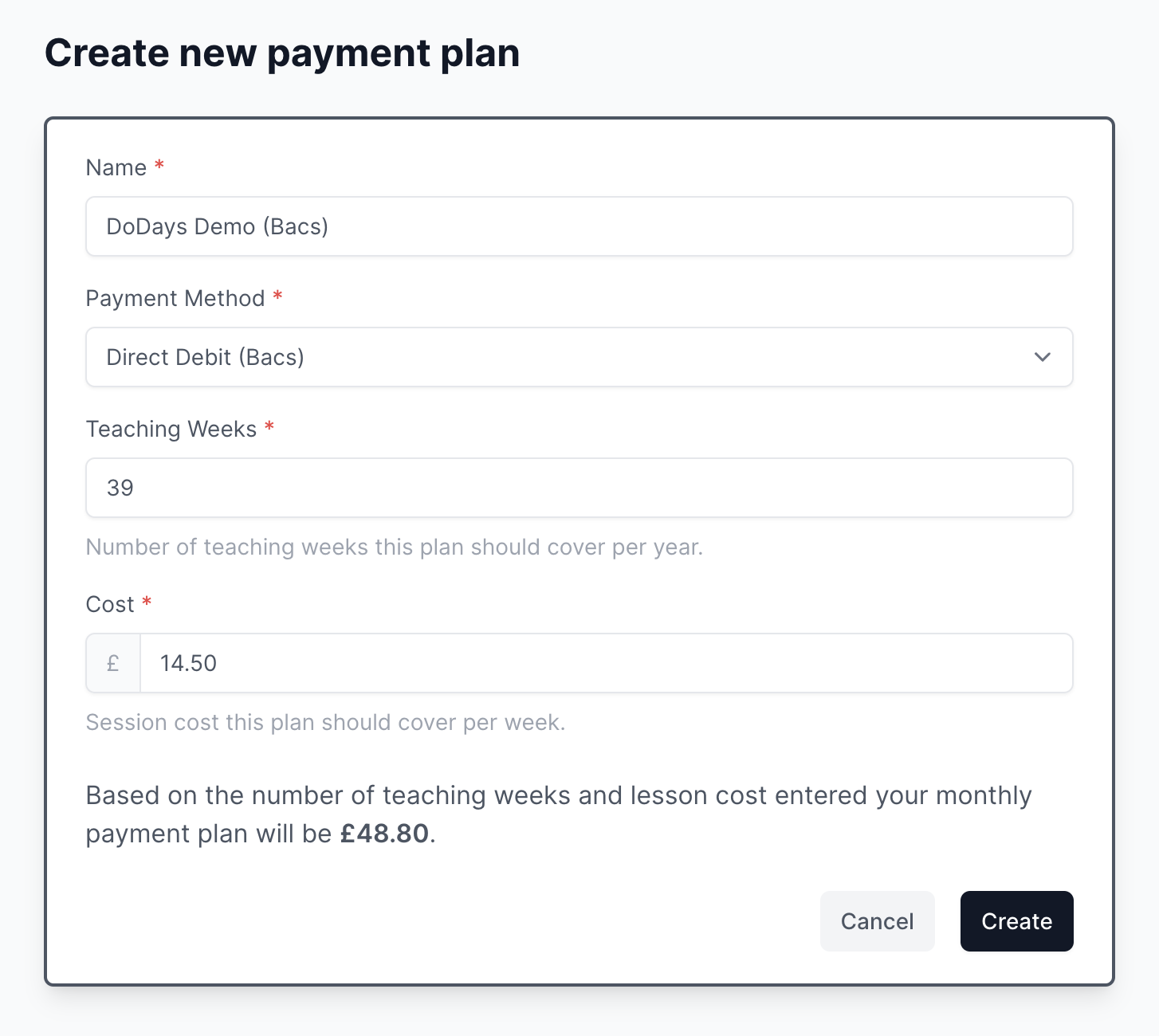Screen dimensions: 1159x1036
Task: Select the Name input containing DoDays Demo
Action: point(579,226)
